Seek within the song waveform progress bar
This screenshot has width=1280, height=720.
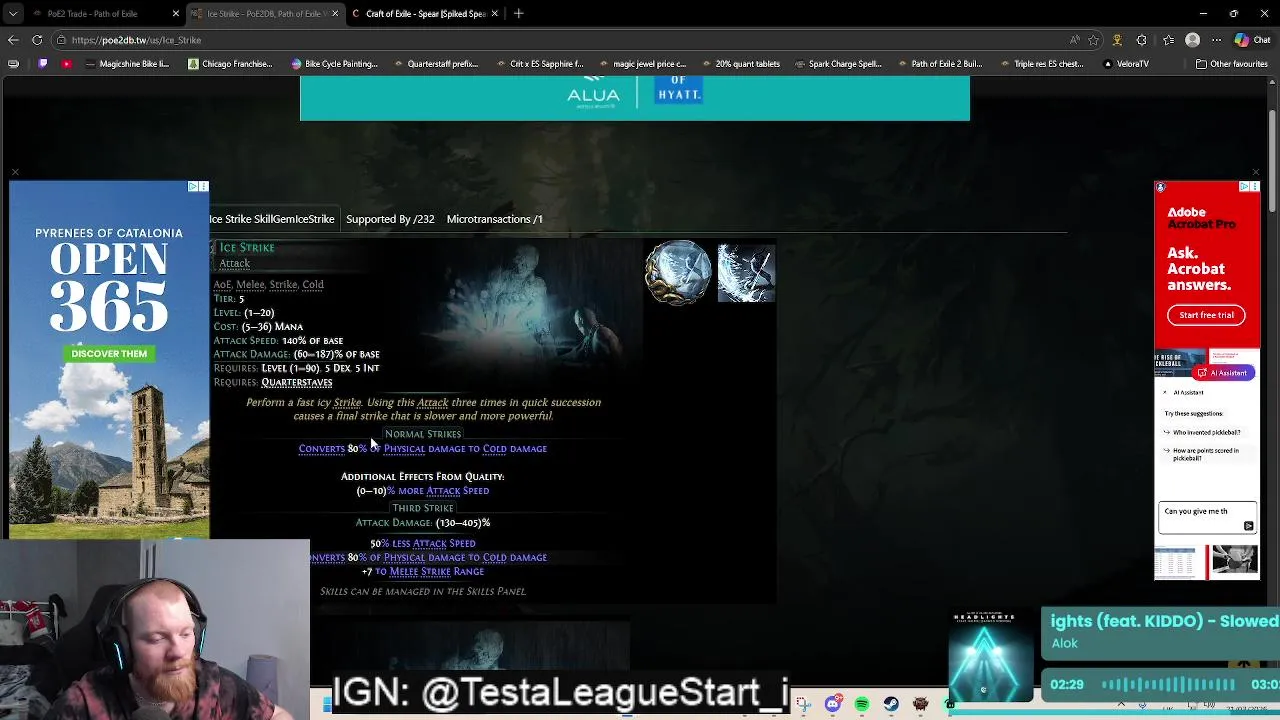point(1168,685)
